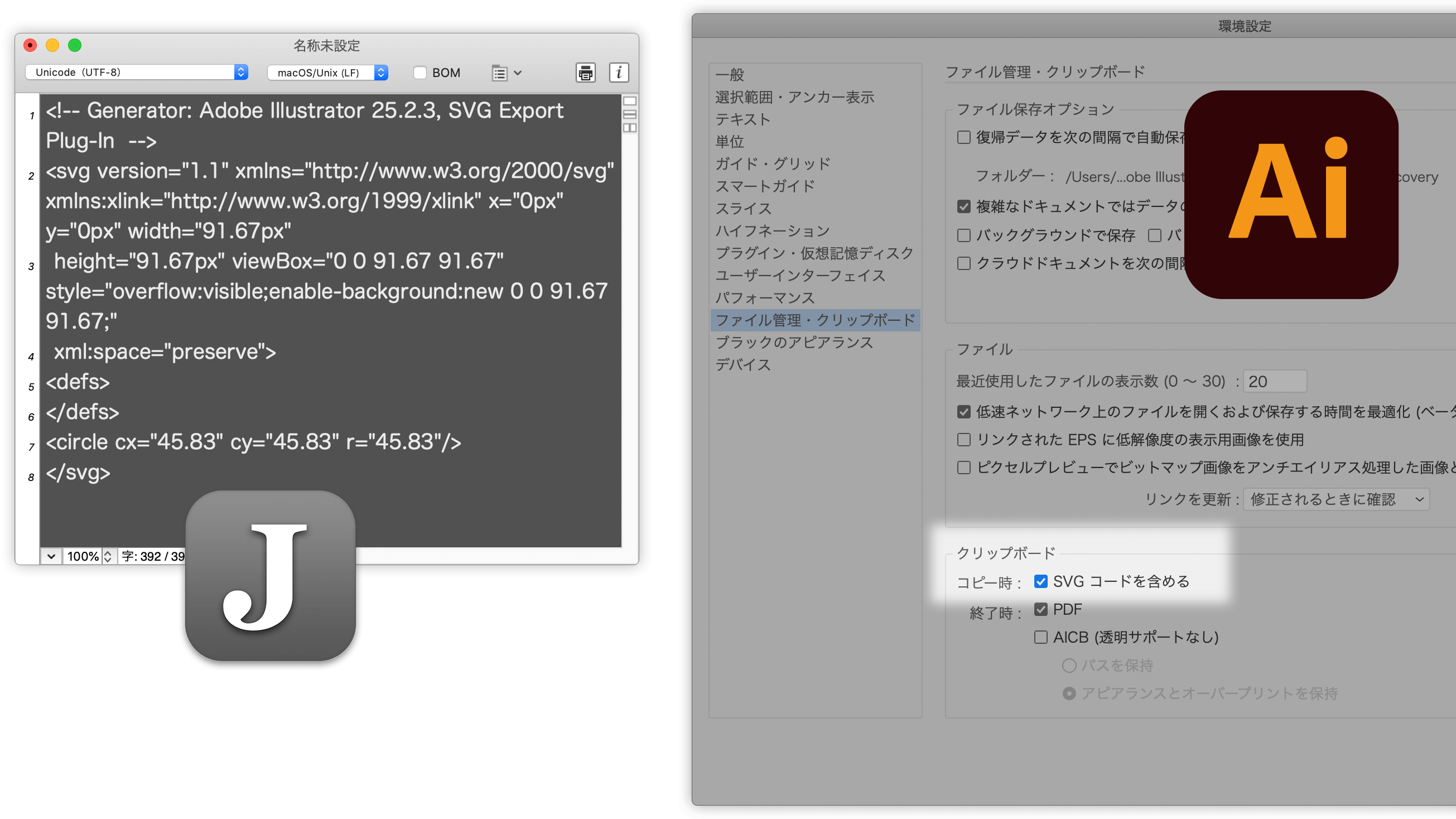Viewport: 1456px width, 819px height.
Task: Click recent files count field showing 20
Action: [x=1275, y=382]
